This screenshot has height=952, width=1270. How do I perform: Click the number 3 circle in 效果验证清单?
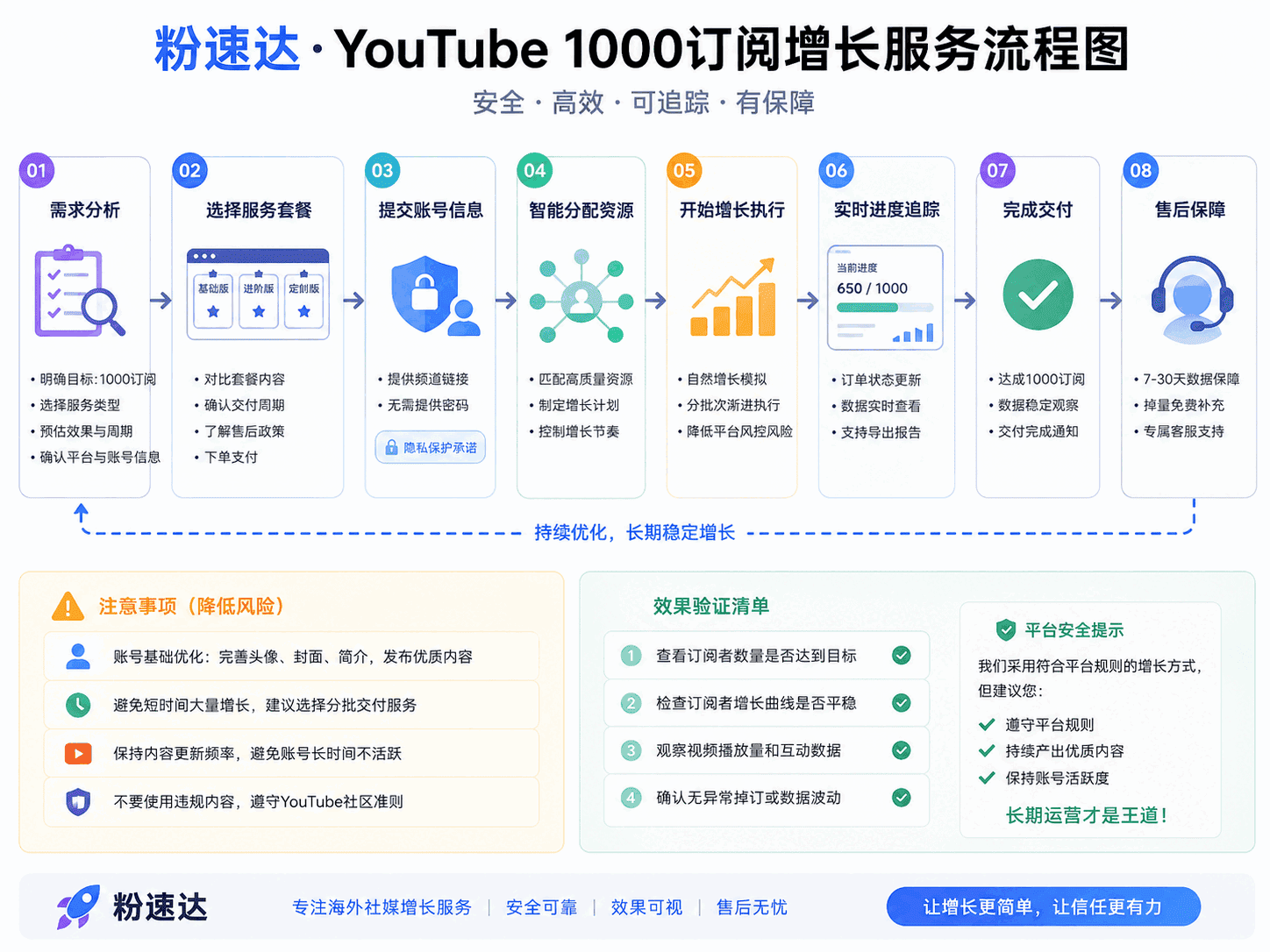click(x=631, y=750)
